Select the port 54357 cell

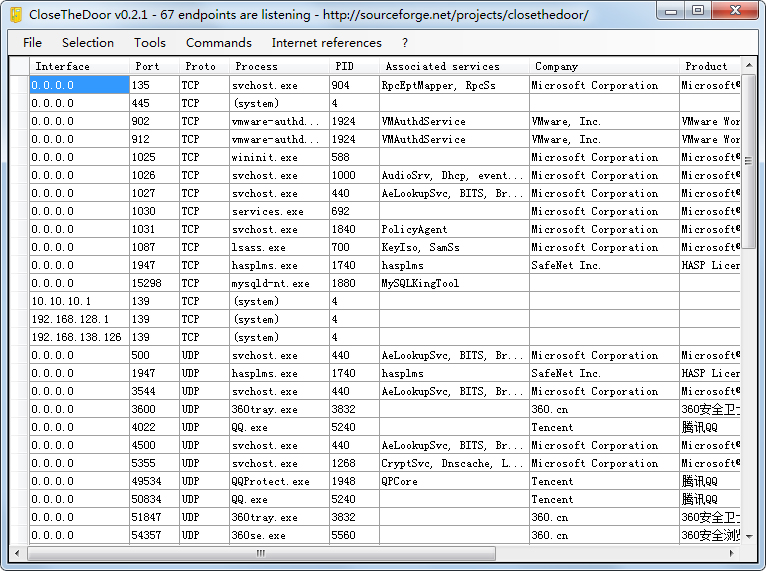click(x=154, y=535)
